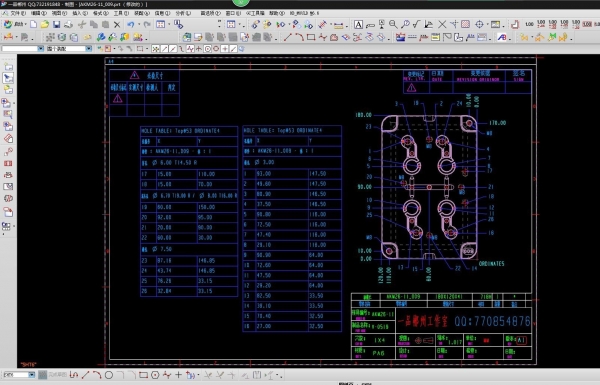Screen dimensions: 600x385
Task: Select the Note text 'A' tool
Action: pos(358,24)
